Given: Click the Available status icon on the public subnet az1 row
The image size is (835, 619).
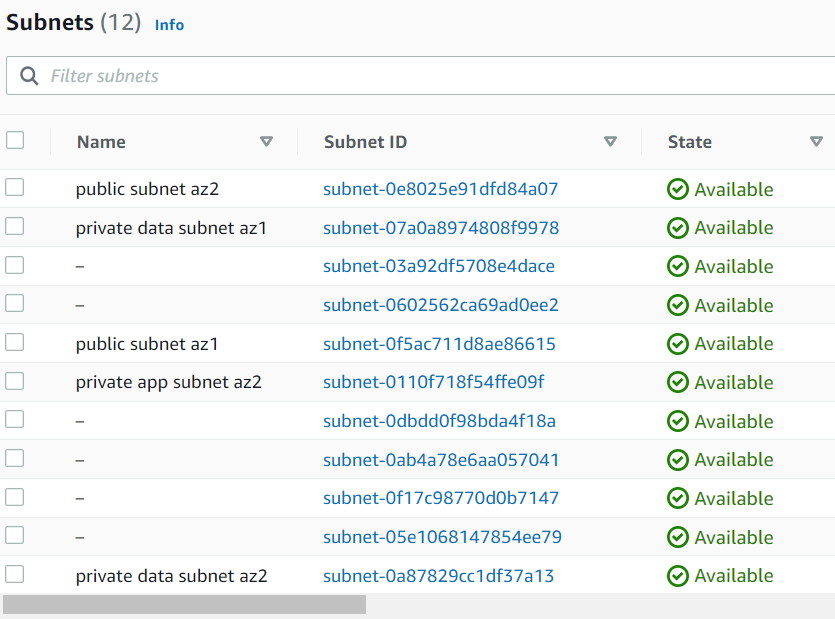Looking at the screenshot, I should click(678, 343).
